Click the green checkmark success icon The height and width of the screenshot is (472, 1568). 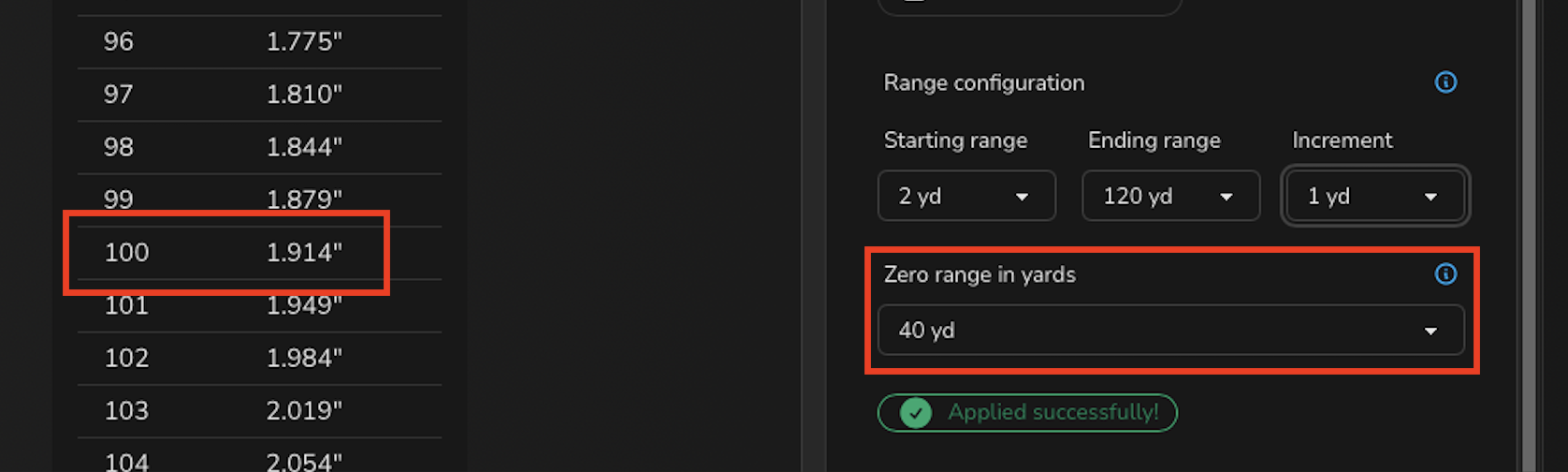point(916,413)
